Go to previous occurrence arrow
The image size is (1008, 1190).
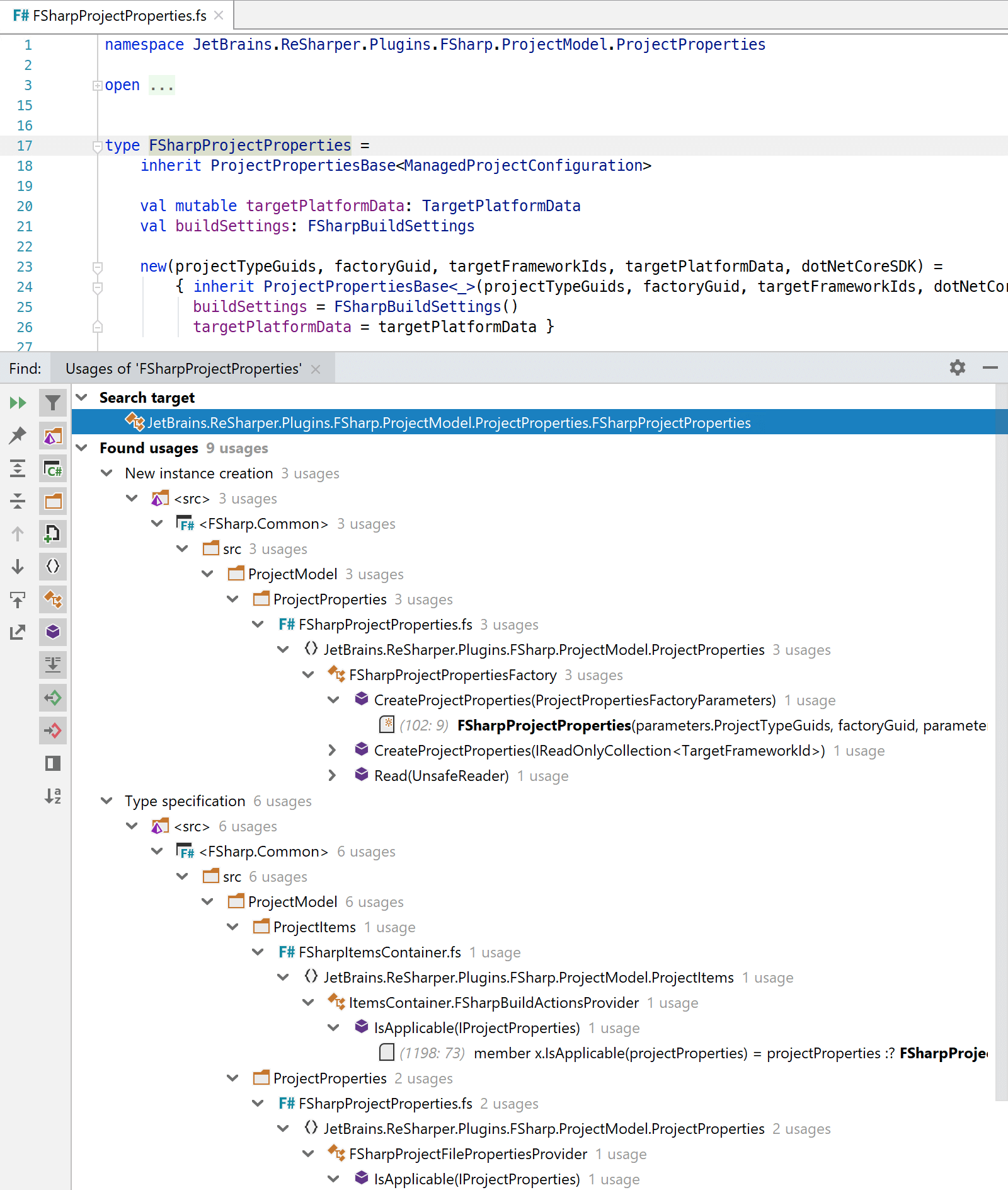(x=18, y=534)
